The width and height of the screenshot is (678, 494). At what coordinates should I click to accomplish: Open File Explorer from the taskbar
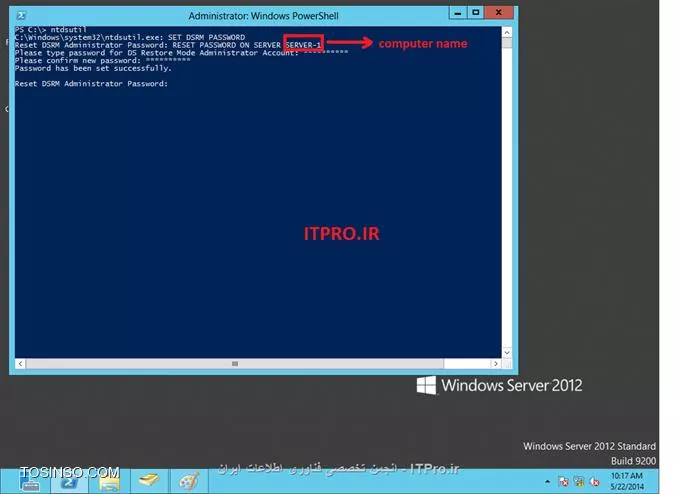[x=109, y=481]
